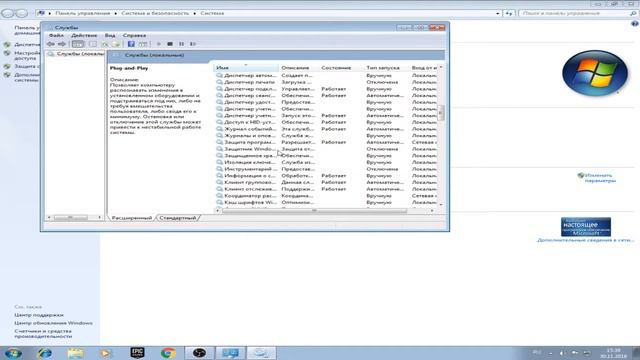The image size is (640, 360).
Task: Click Изменить параметры link in System window
Action: tap(600, 178)
